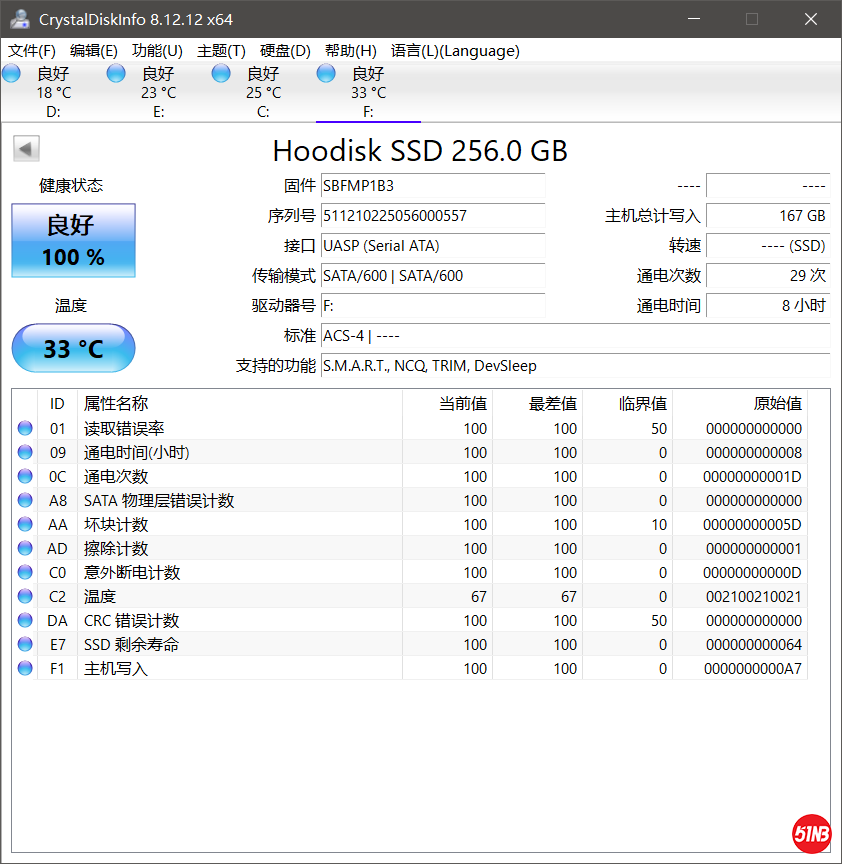Open the 文件(F) menu
Viewport: 842px width, 864px height.
32,51
